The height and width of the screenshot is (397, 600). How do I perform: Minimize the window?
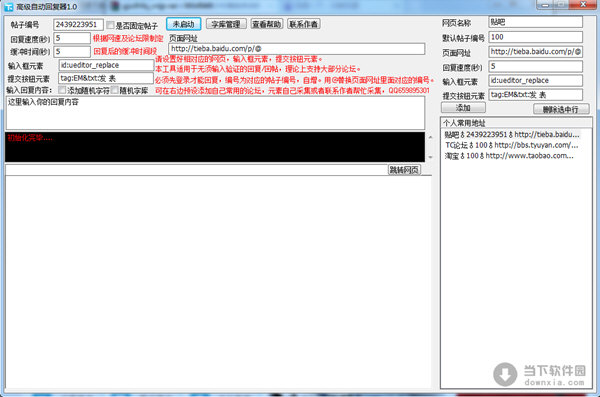tap(545, 5)
